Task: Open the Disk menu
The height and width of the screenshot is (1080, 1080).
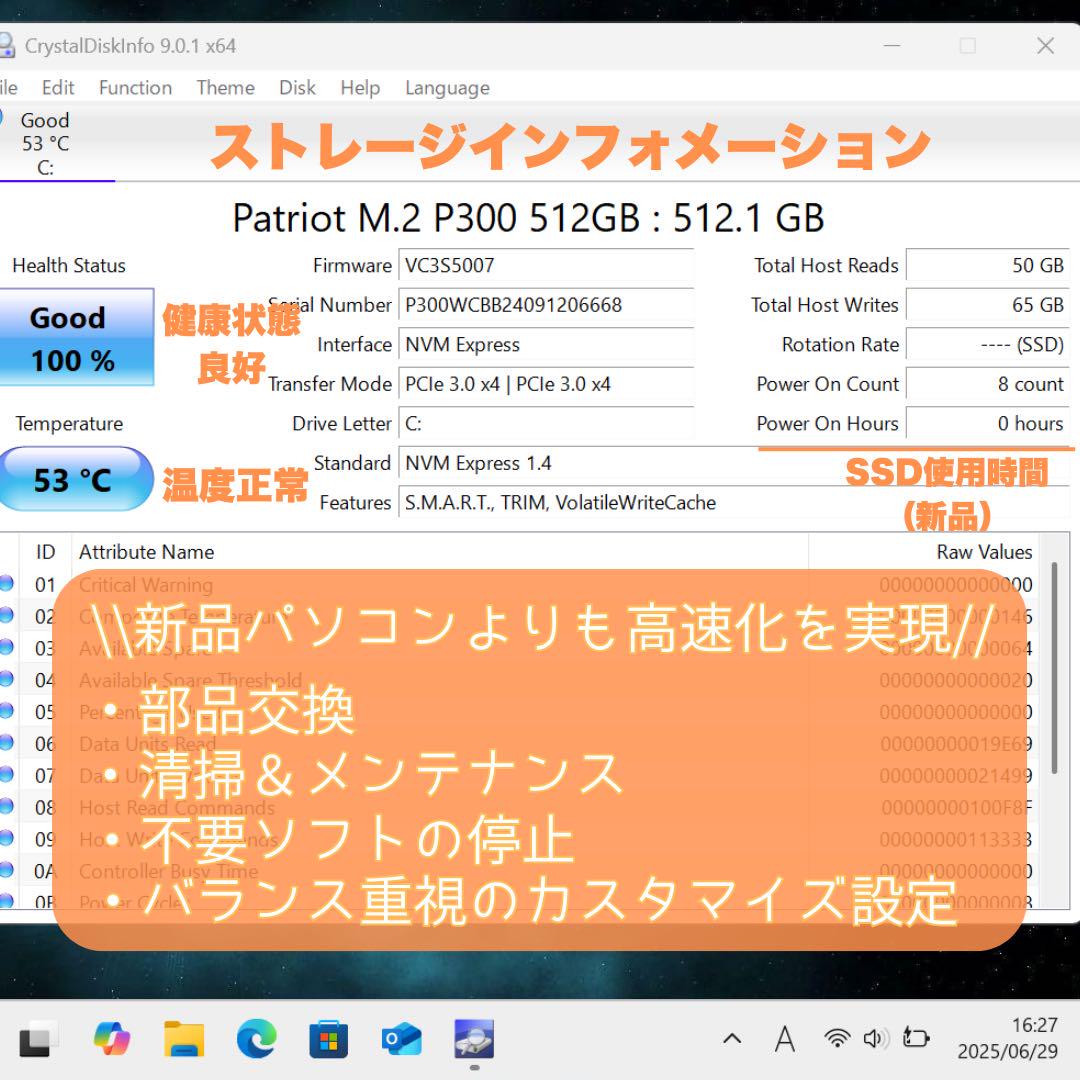Action: [297, 87]
